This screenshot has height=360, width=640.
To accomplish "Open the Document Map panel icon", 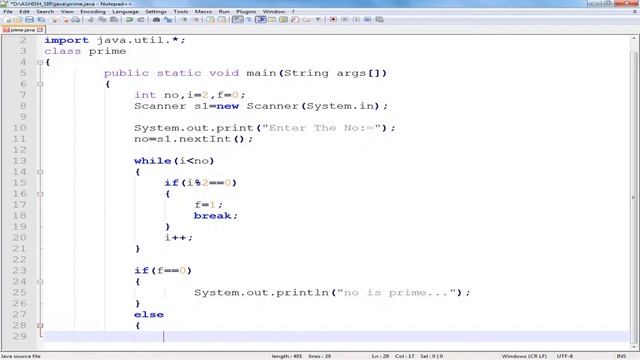I will (x=284, y=20).
